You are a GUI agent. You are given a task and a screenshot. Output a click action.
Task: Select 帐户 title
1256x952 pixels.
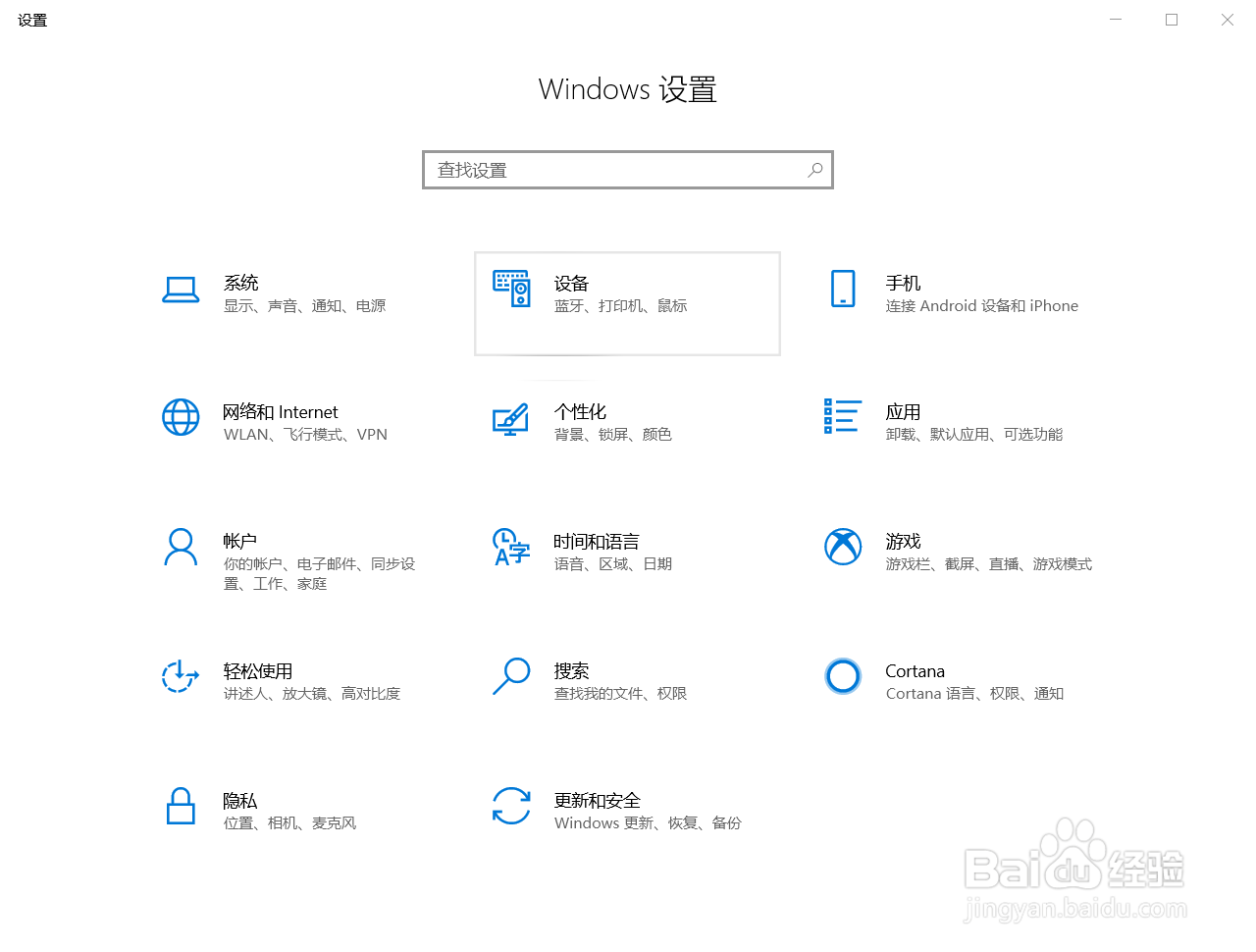click(x=239, y=542)
